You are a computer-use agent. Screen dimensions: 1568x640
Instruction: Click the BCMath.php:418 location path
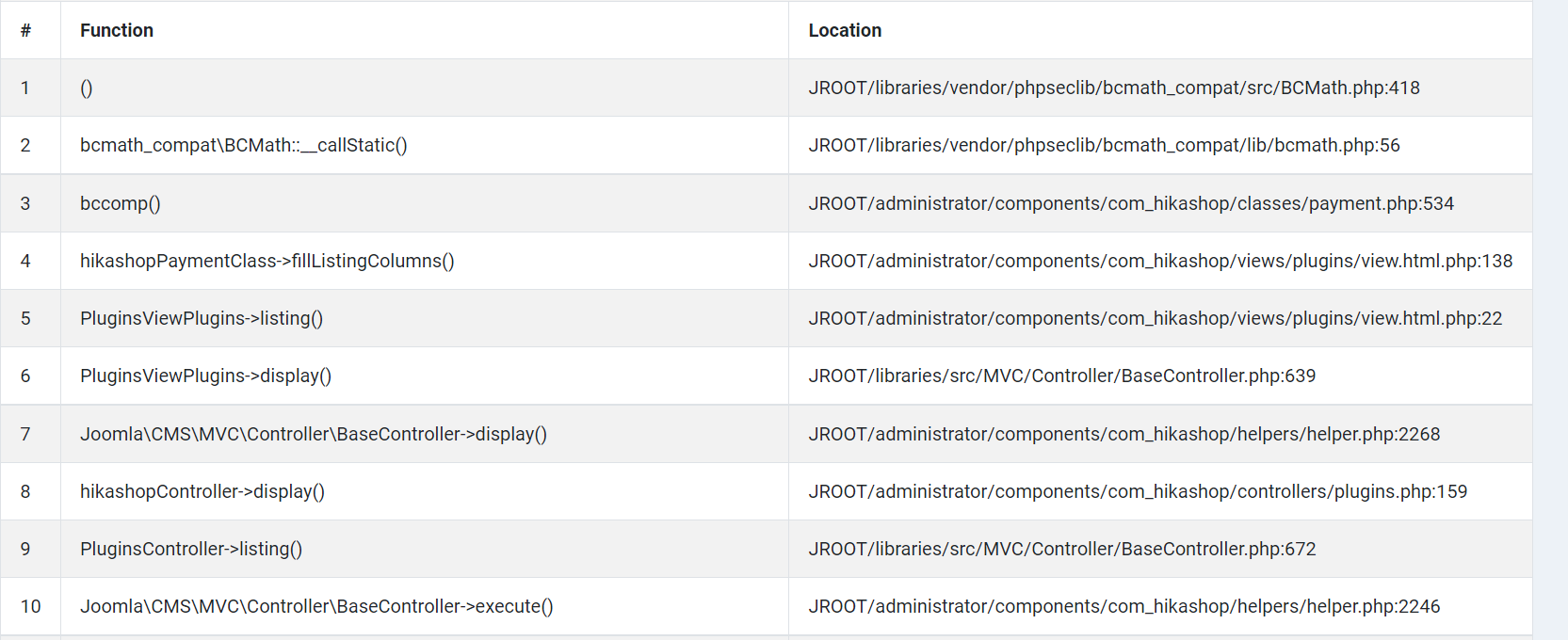[1113, 88]
